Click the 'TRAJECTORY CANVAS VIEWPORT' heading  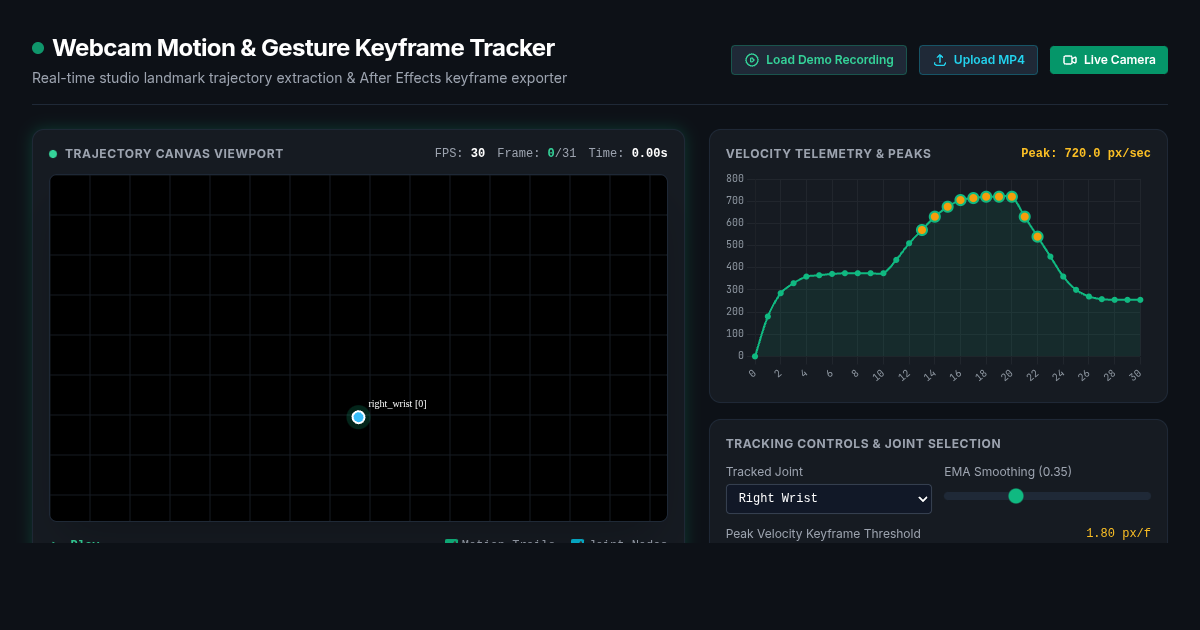click(x=174, y=154)
